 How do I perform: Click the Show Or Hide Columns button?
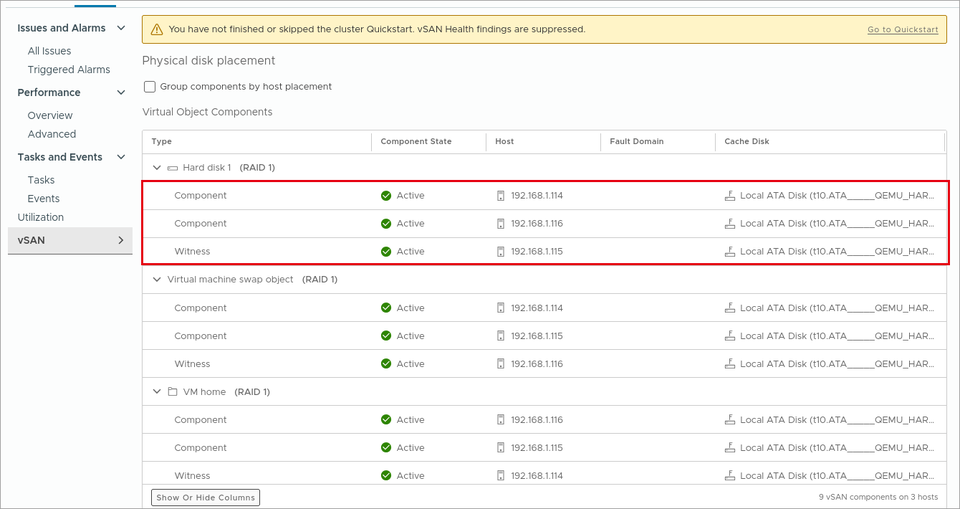tap(205, 497)
